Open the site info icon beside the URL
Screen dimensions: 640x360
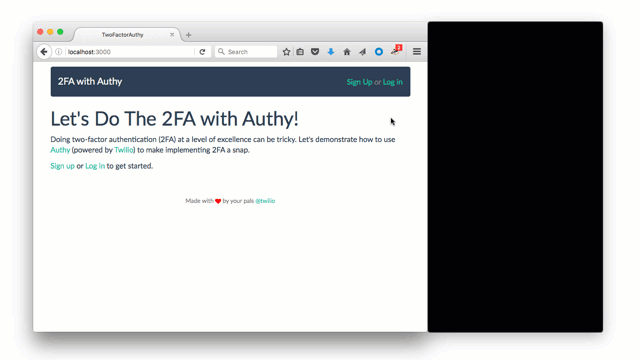tap(59, 52)
